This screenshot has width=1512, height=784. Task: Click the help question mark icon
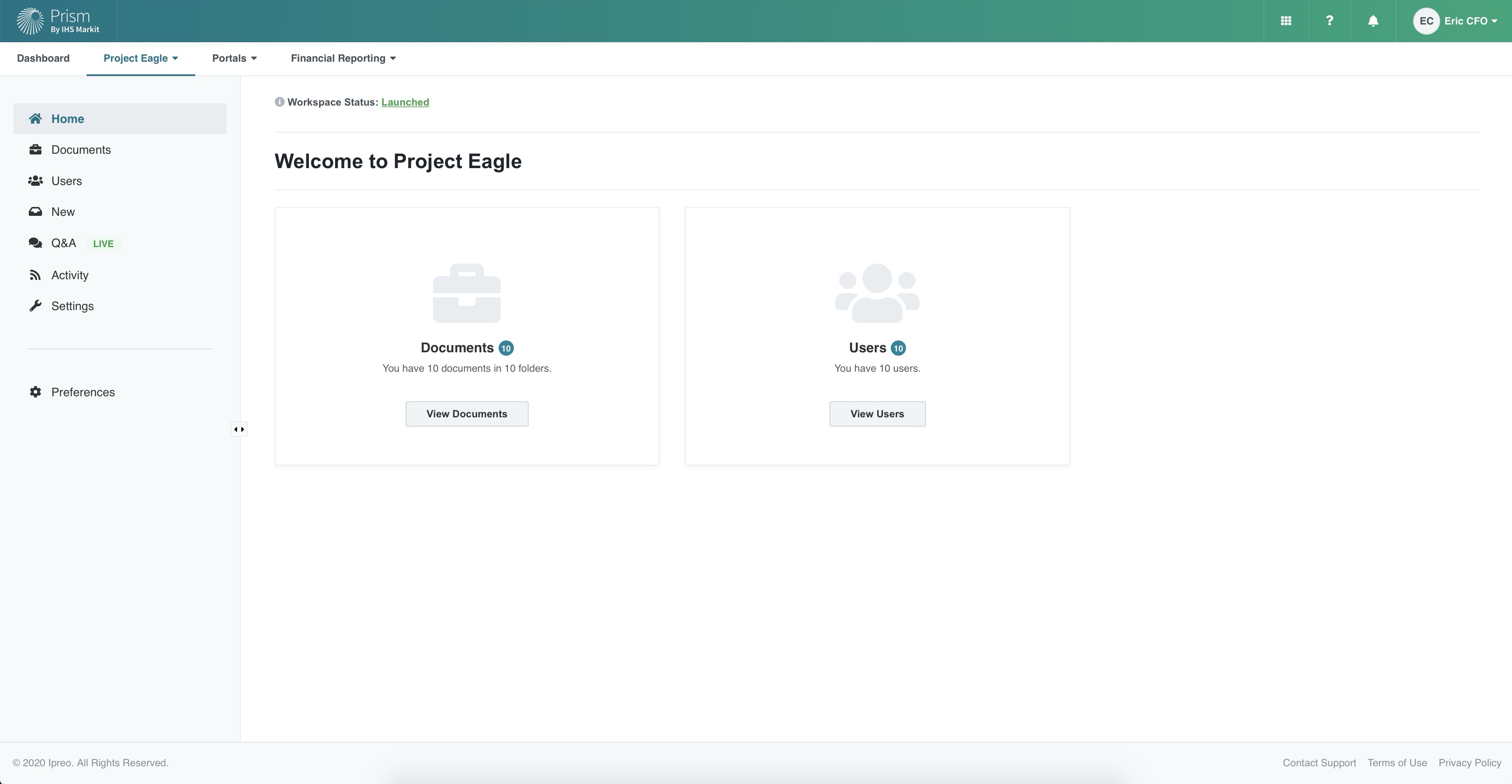click(1329, 21)
